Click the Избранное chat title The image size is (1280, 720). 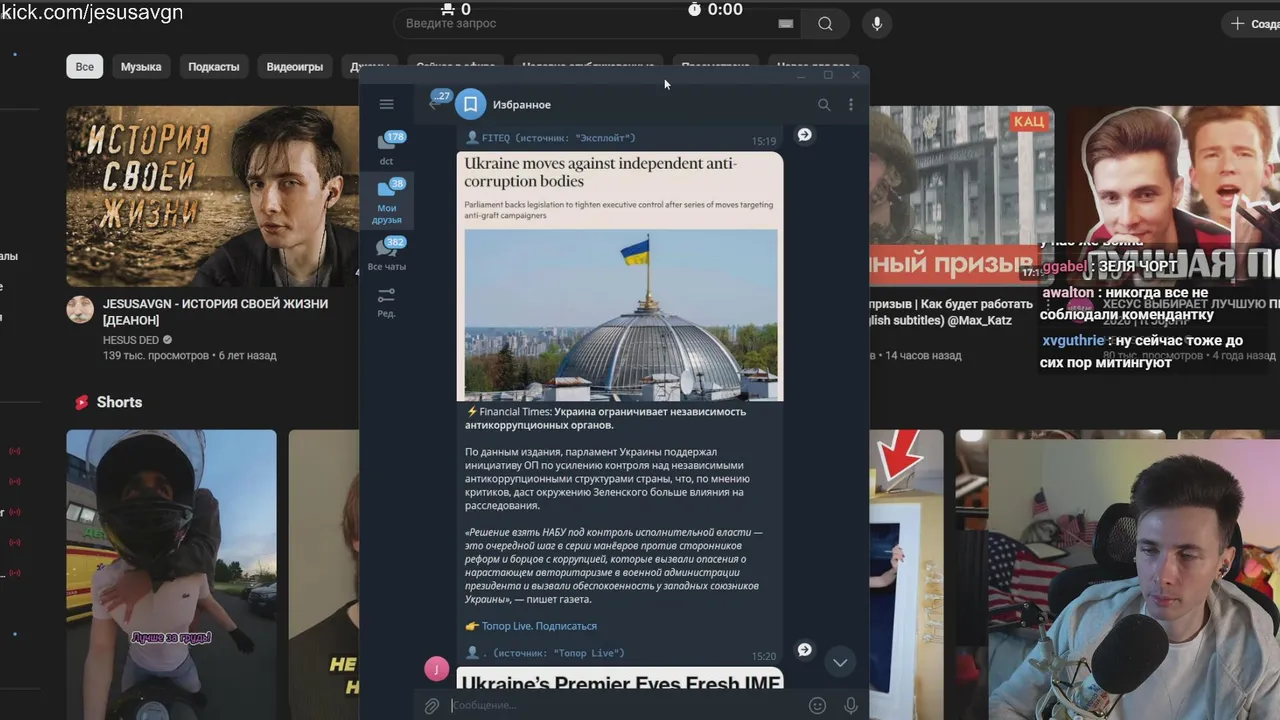tap(521, 104)
